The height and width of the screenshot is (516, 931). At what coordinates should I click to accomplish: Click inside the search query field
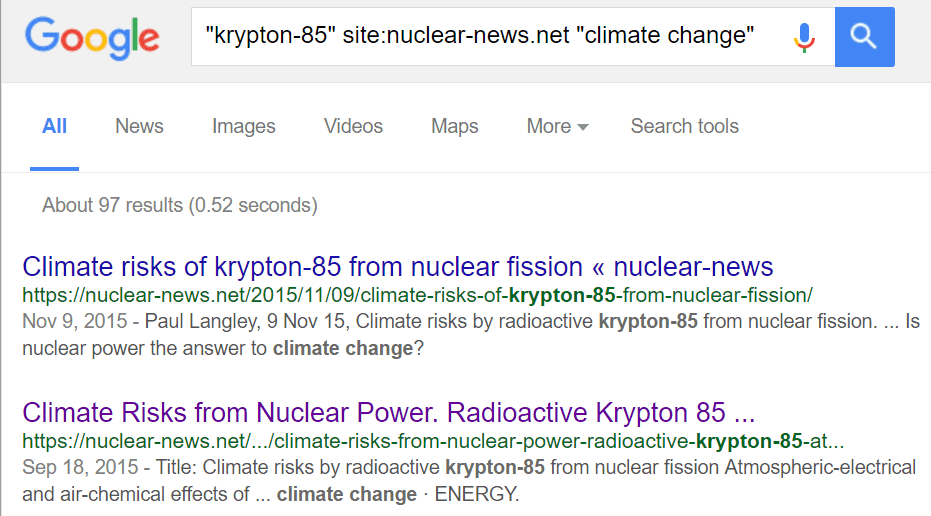[x=480, y=37]
